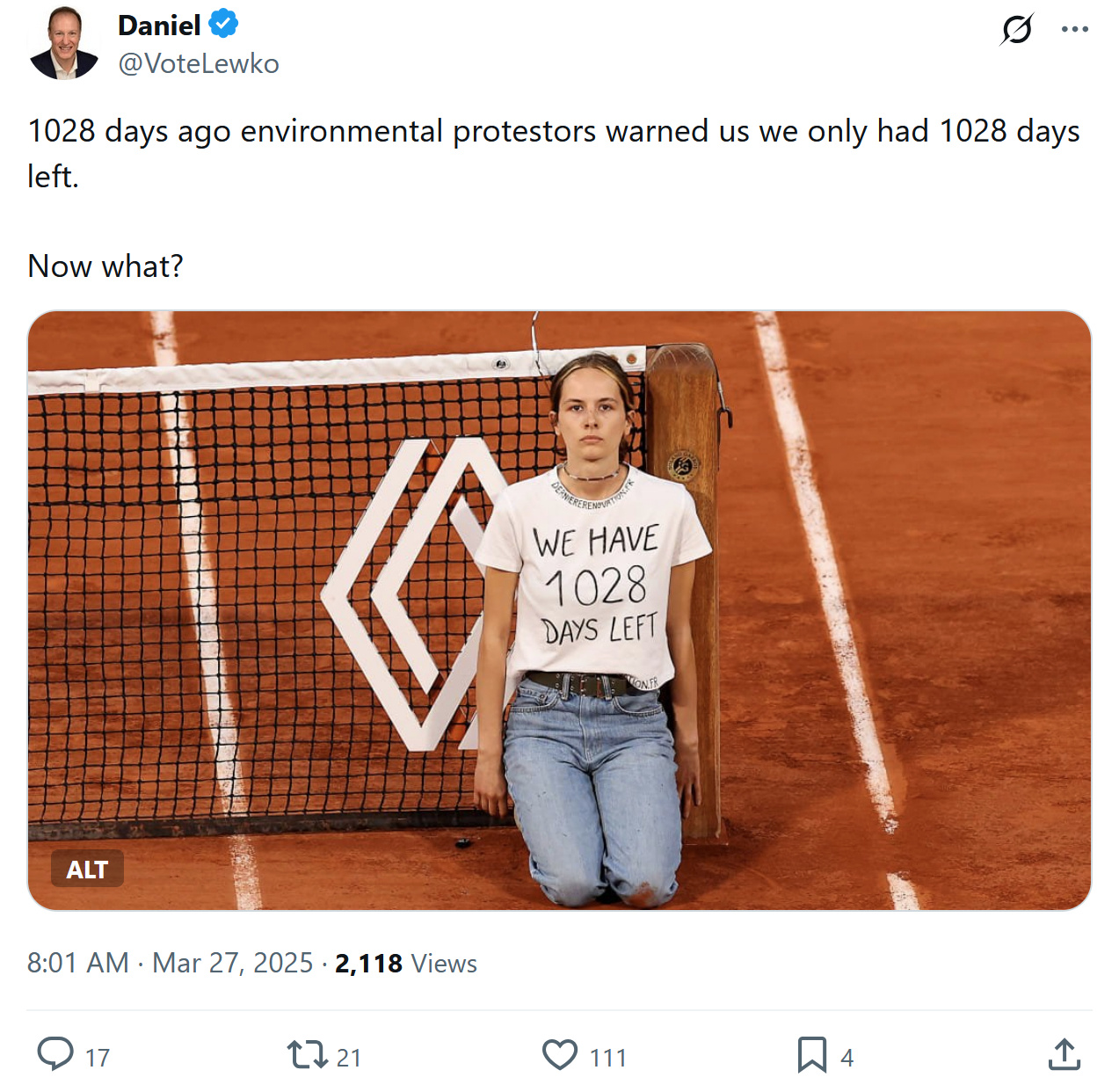Like the tweet with the heart icon
Image resolution: width=1119 pixels, height=1092 pixels.
pyautogui.click(x=560, y=1054)
